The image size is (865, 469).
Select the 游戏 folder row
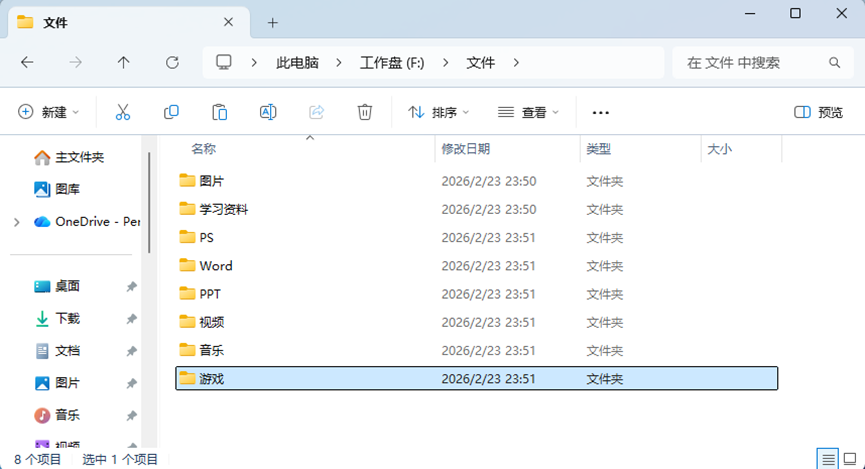coord(477,379)
